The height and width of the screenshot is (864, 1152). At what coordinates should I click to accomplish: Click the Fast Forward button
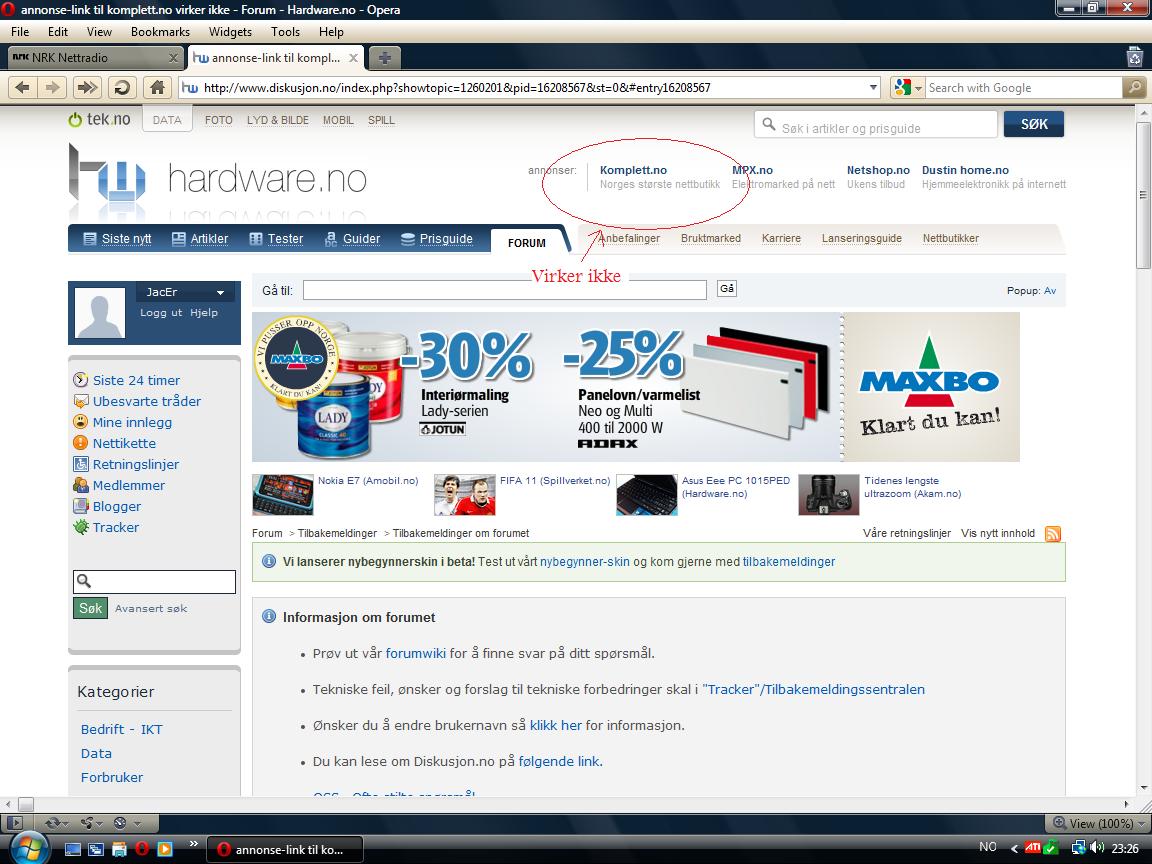[87, 87]
